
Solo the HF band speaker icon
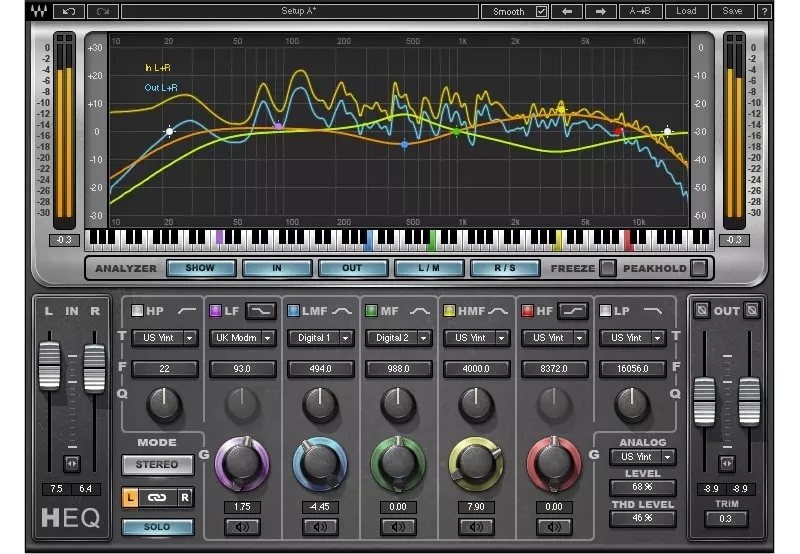[554, 526]
